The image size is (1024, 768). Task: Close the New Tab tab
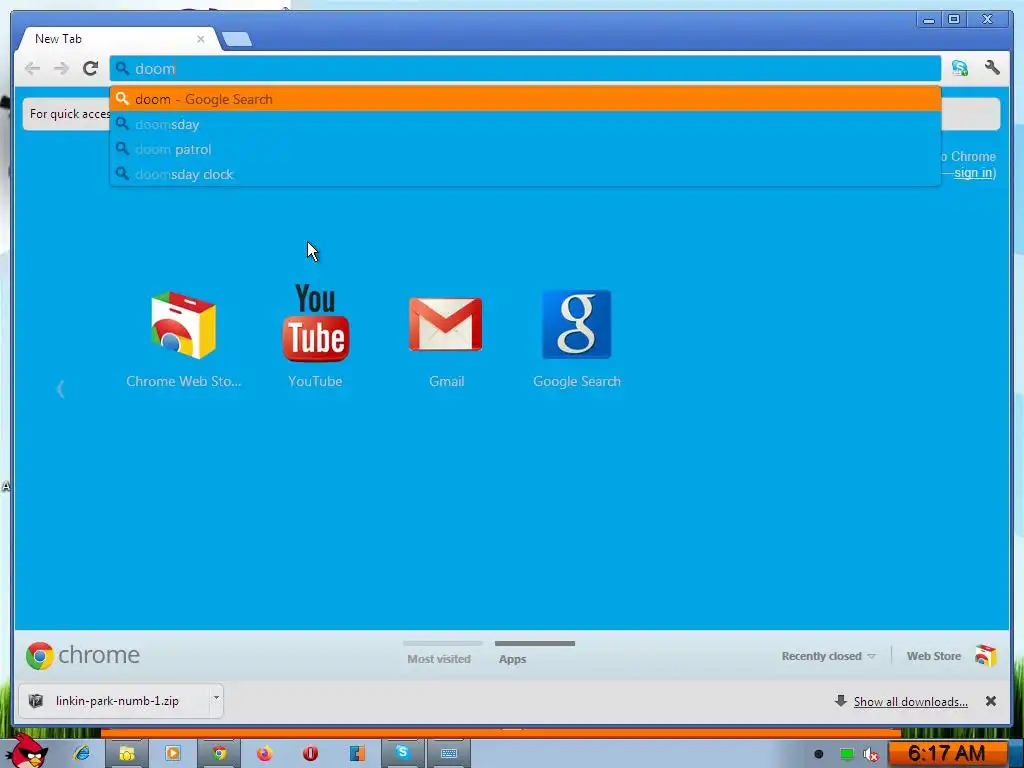coord(200,39)
